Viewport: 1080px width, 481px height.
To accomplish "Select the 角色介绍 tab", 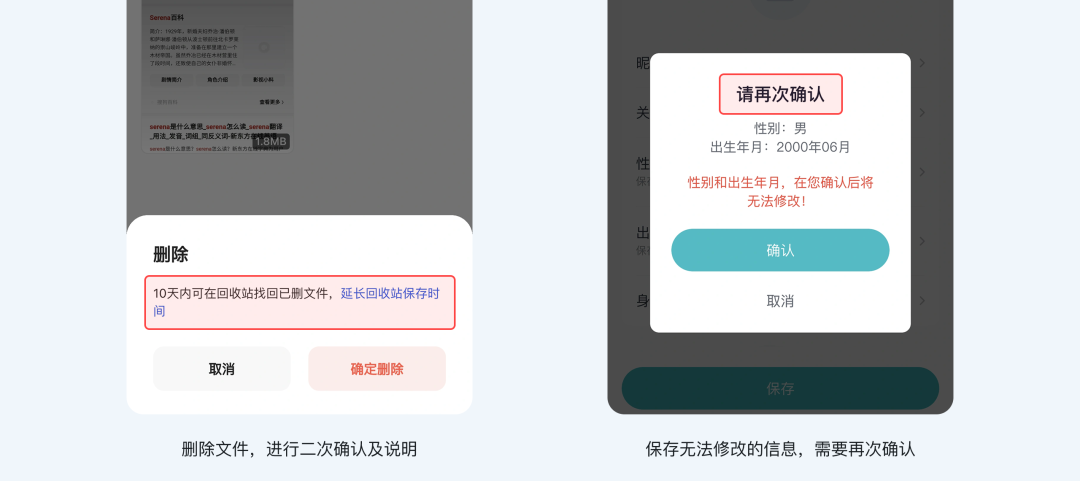I will 218,80.
